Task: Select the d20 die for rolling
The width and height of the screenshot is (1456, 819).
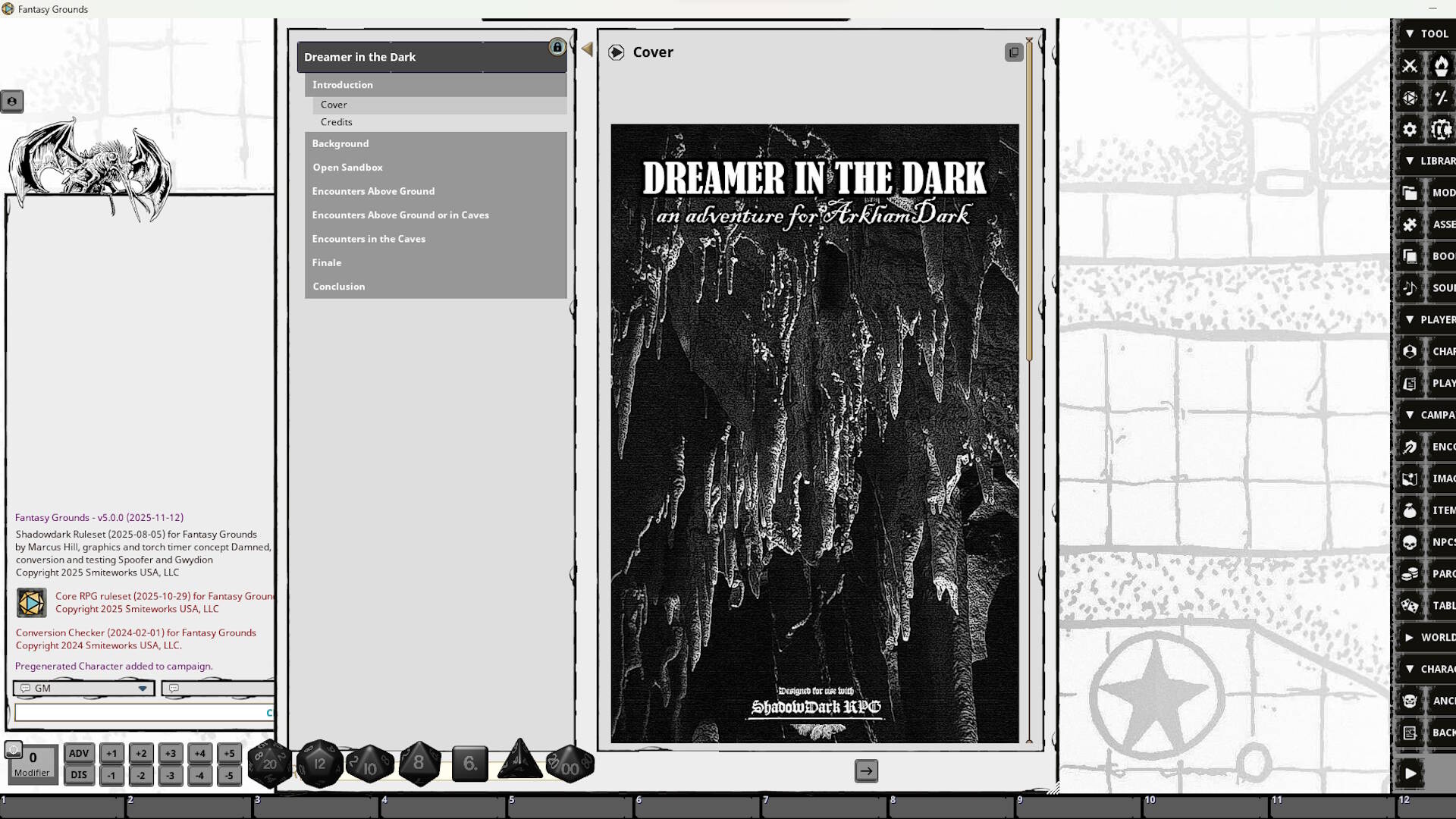Action: tap(269, 764)
